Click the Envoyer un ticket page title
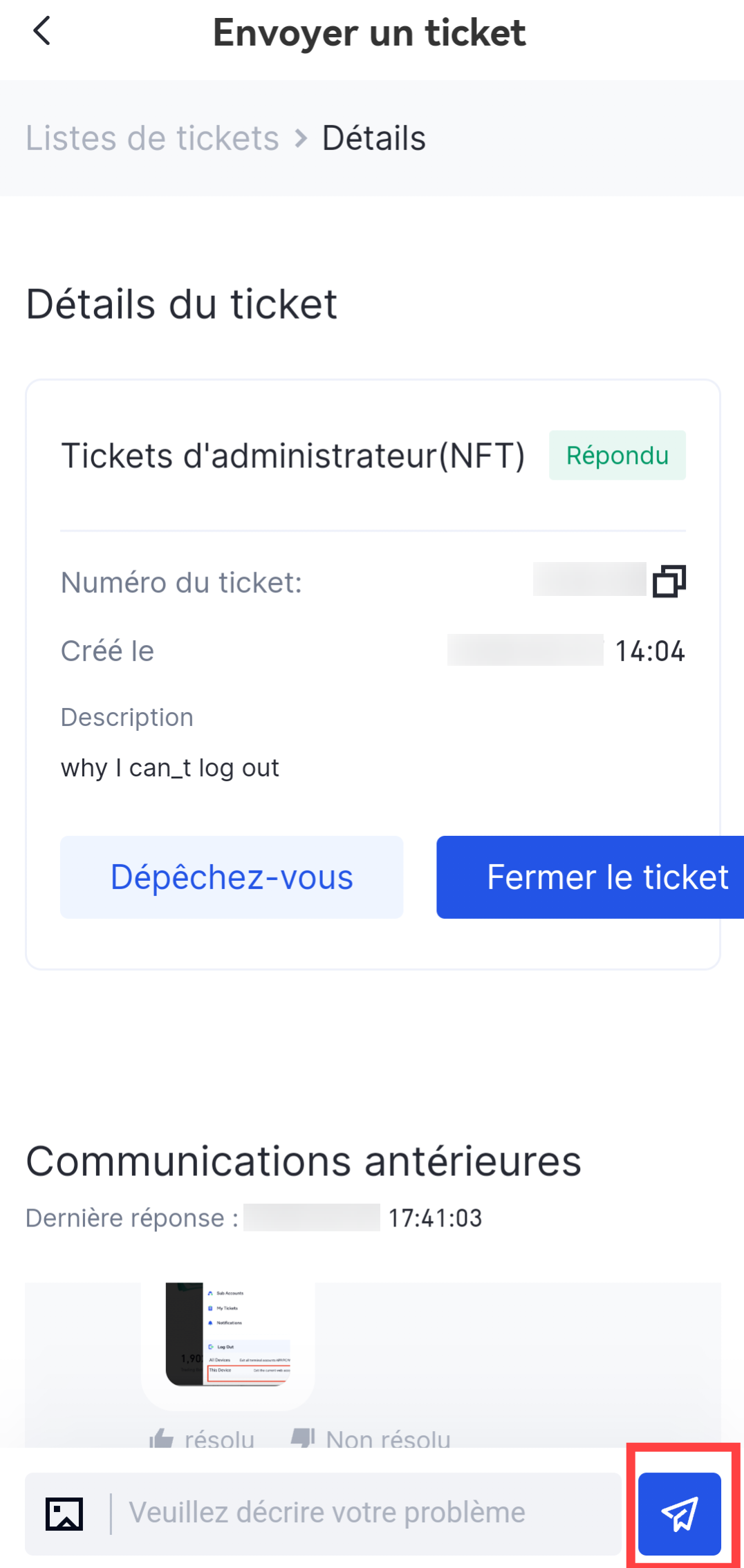Screen dimensions: 744x1568 pyautogui.click(x=369, y=32)
